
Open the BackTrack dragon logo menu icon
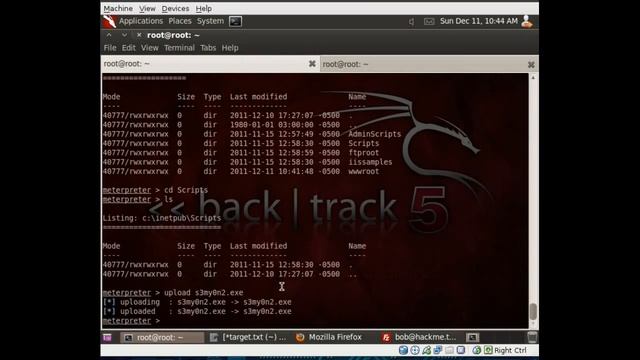pyautogui.click(x=109, y=22)
